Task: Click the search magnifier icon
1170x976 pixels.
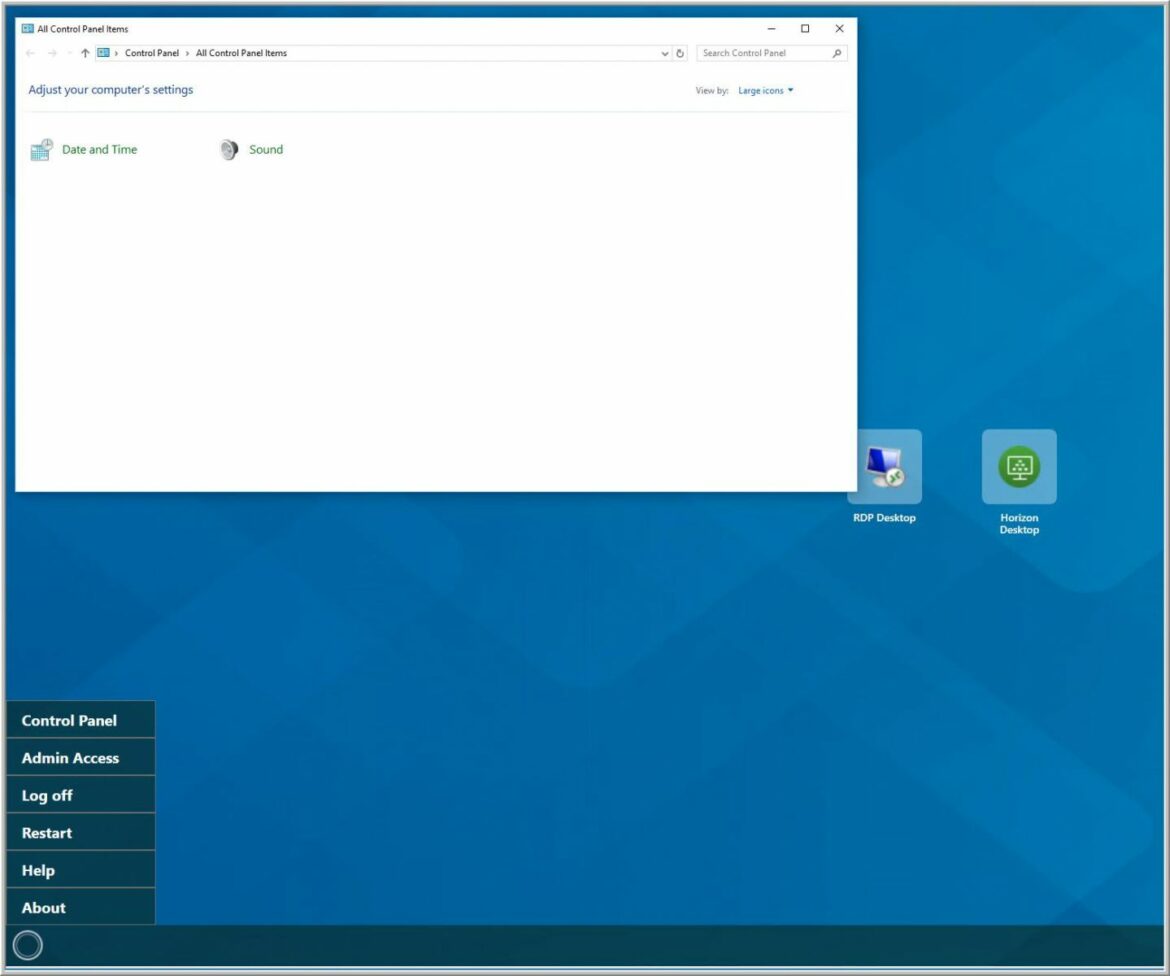Action: [836, 53]
